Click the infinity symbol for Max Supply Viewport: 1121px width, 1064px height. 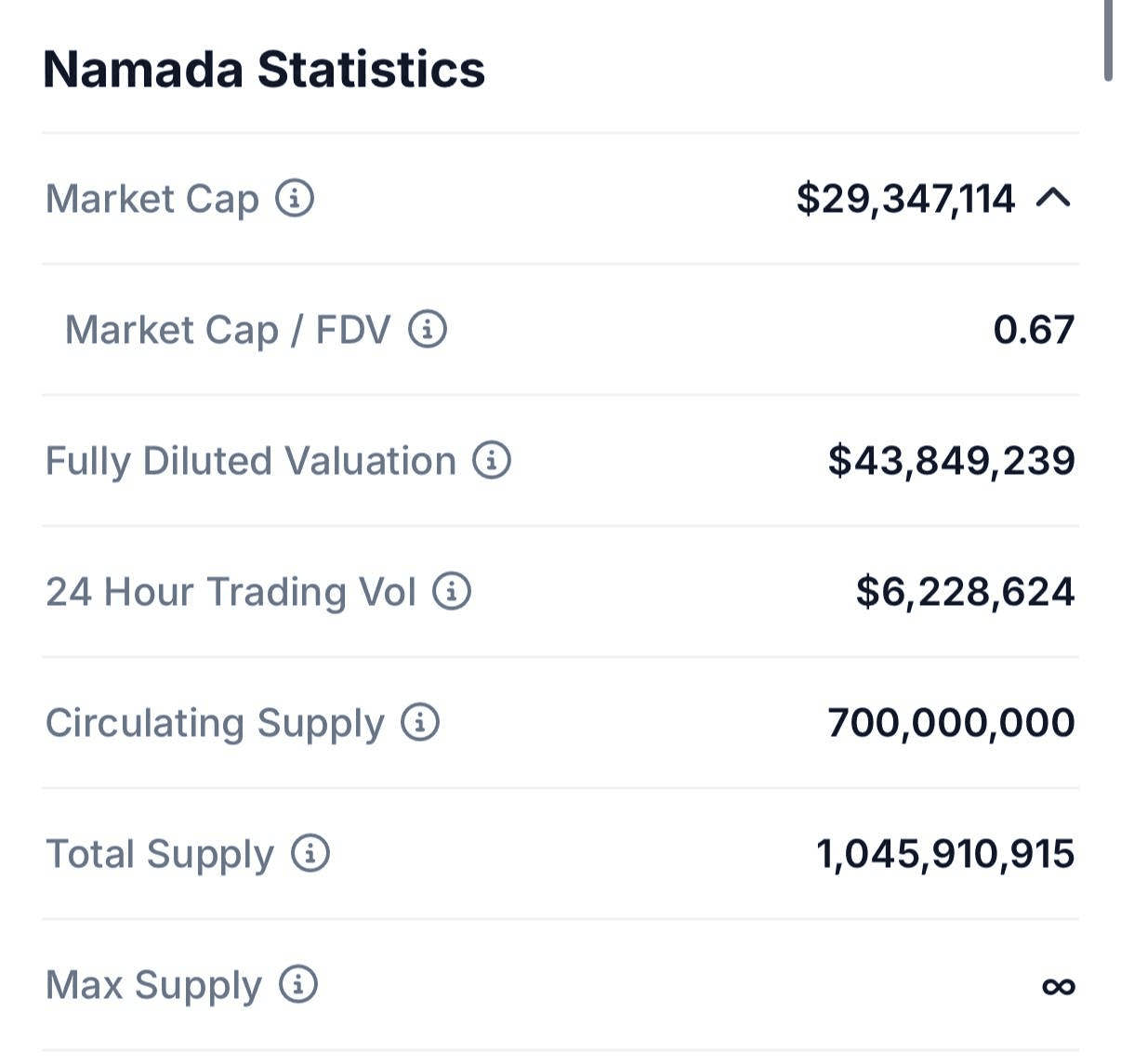(x=1058, y=986)
